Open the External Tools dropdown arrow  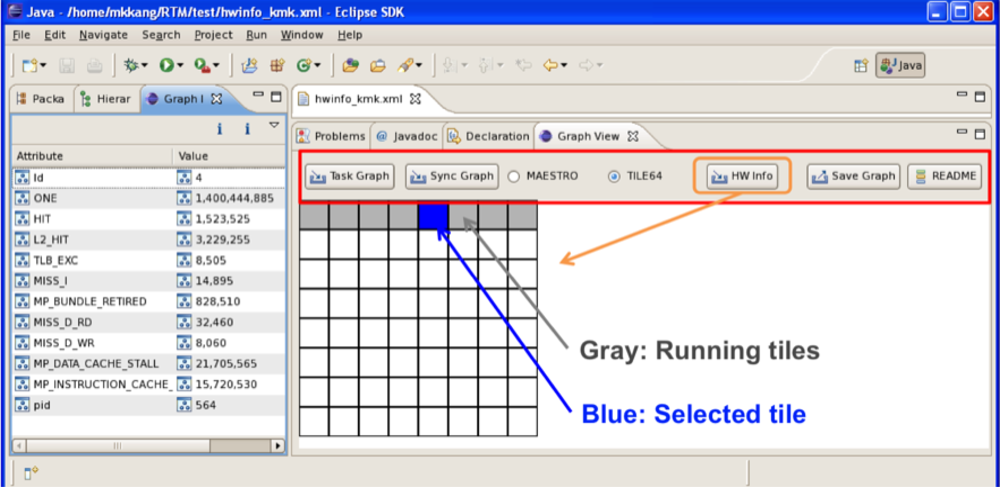pos(216,66)
